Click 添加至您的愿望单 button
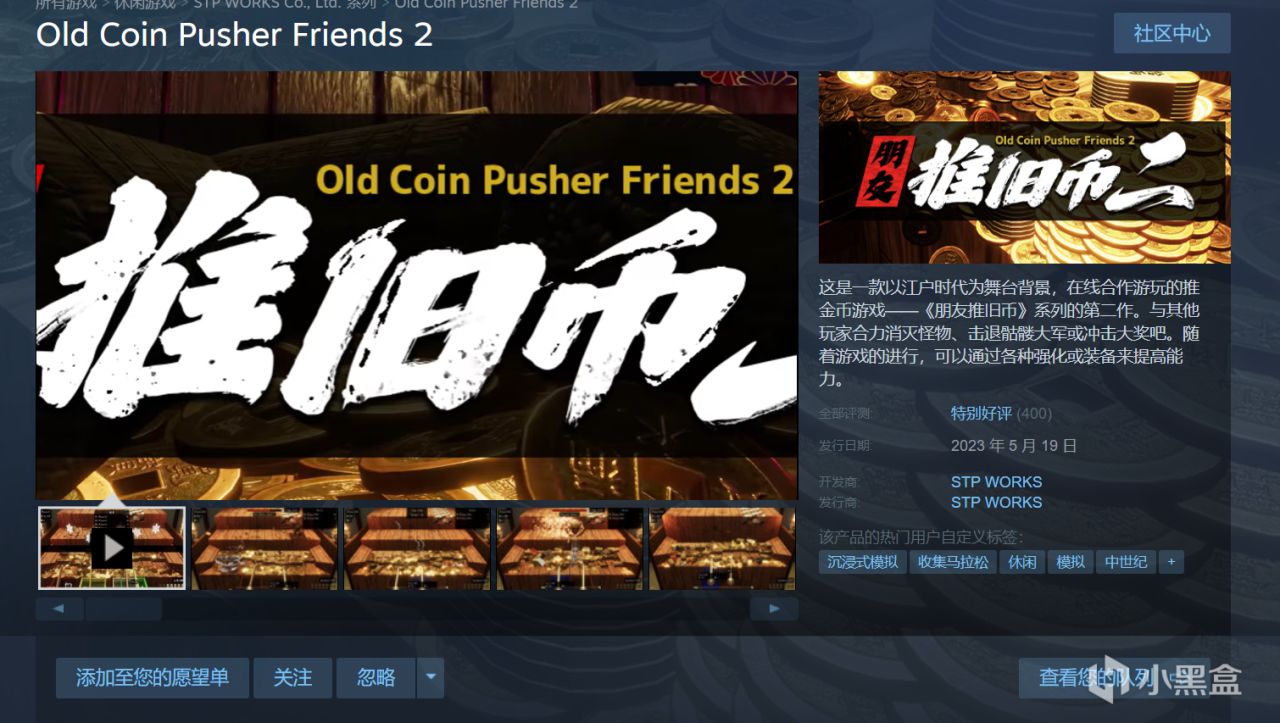 [x=152, y=677]
